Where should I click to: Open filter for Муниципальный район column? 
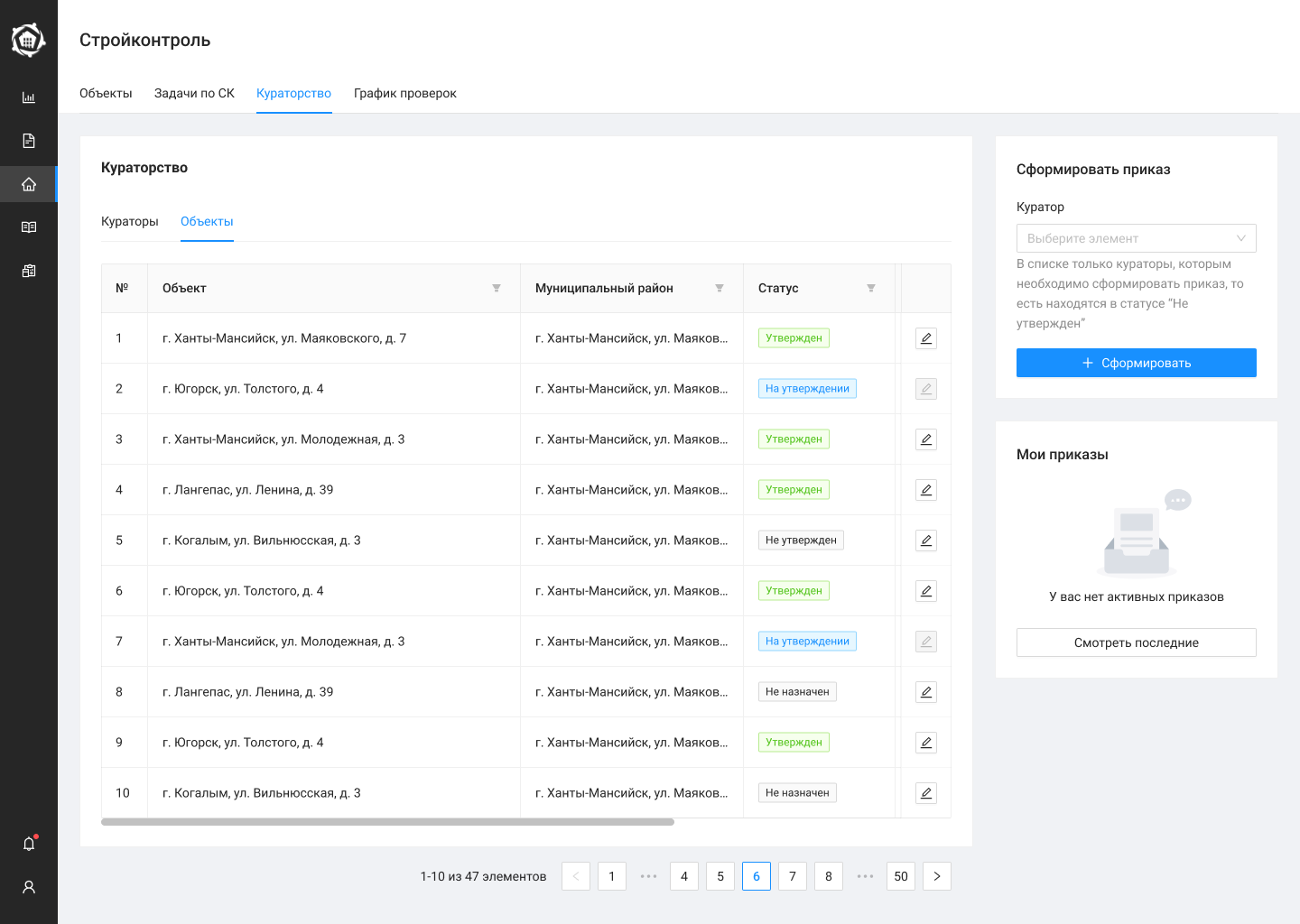coord(720,288)
